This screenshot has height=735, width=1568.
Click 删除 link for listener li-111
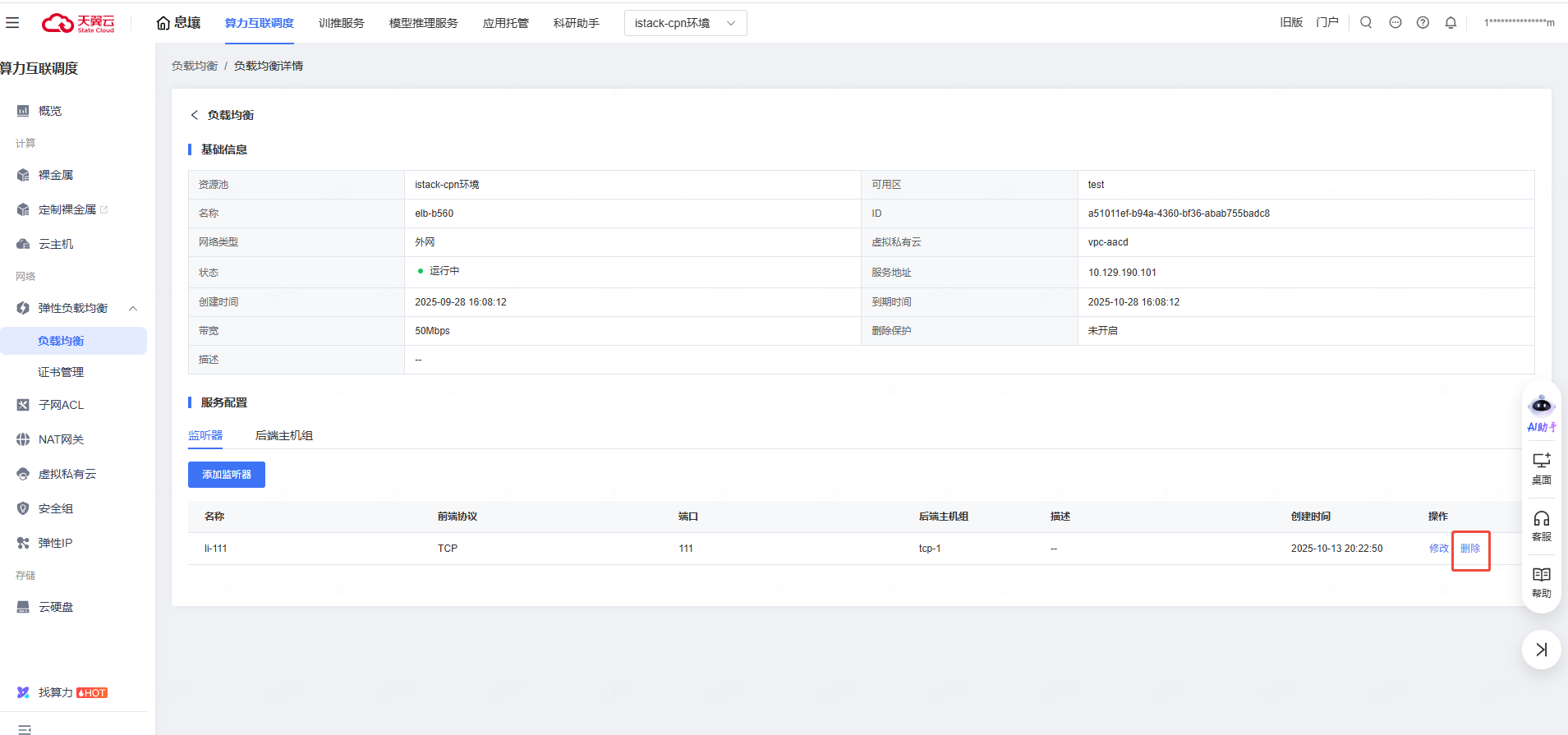(1470, 549)
